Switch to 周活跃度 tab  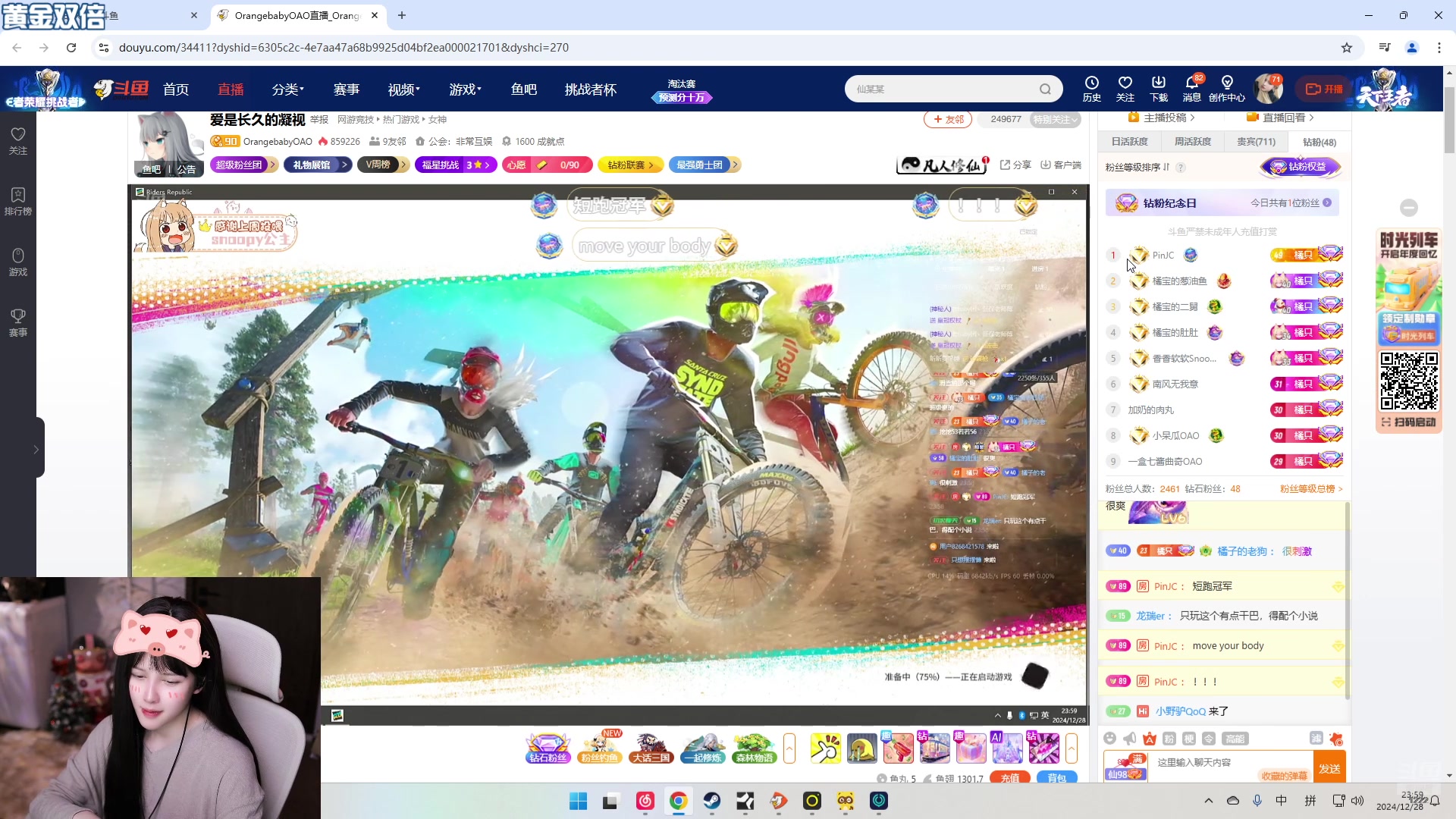1193,142
